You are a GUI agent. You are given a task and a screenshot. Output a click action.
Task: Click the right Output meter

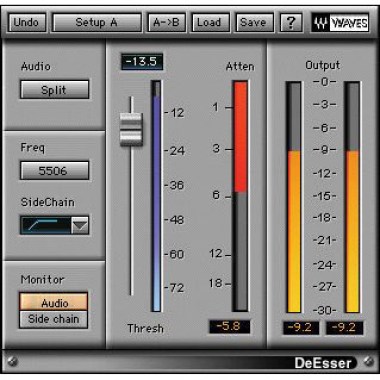pos(353,197)
